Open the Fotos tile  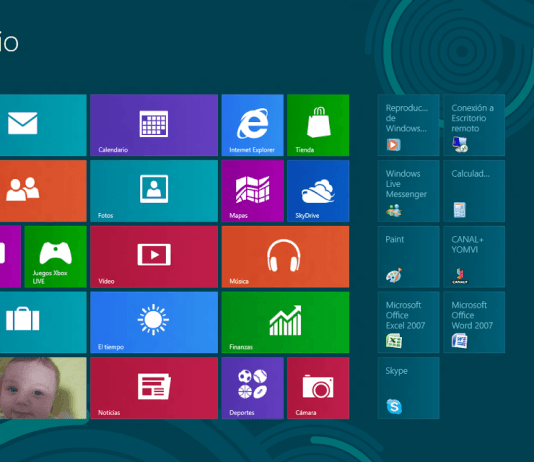(154, 191)
